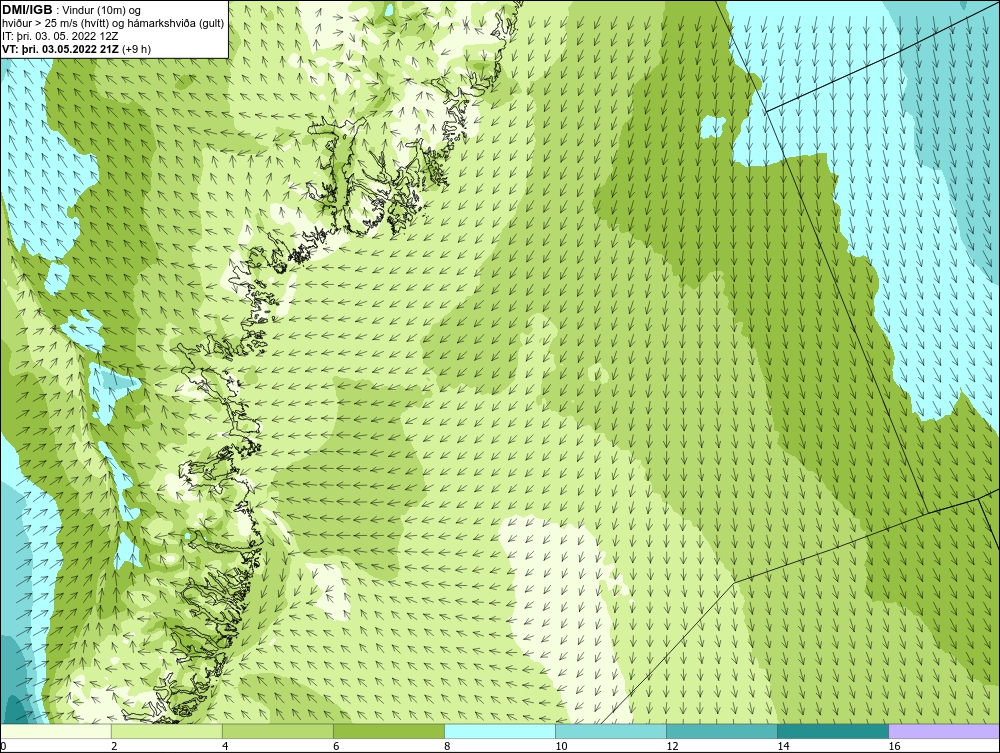Click the legend value label '6'
Image resolution: width=1000 pixels, height=753 pixels.
[336, 746]
